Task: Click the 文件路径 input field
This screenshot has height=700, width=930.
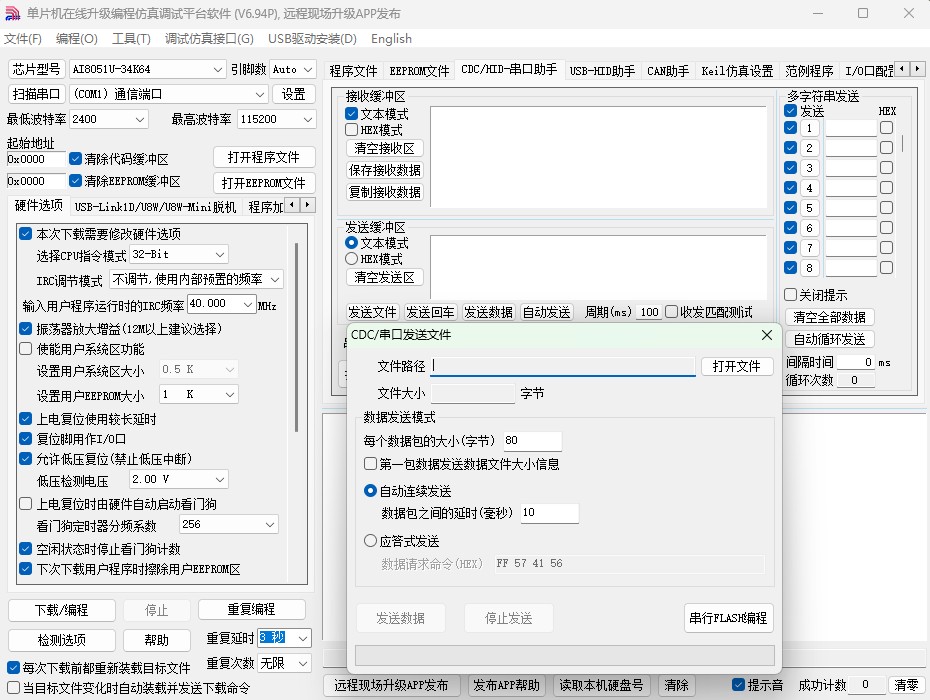Action: (563, 366)
